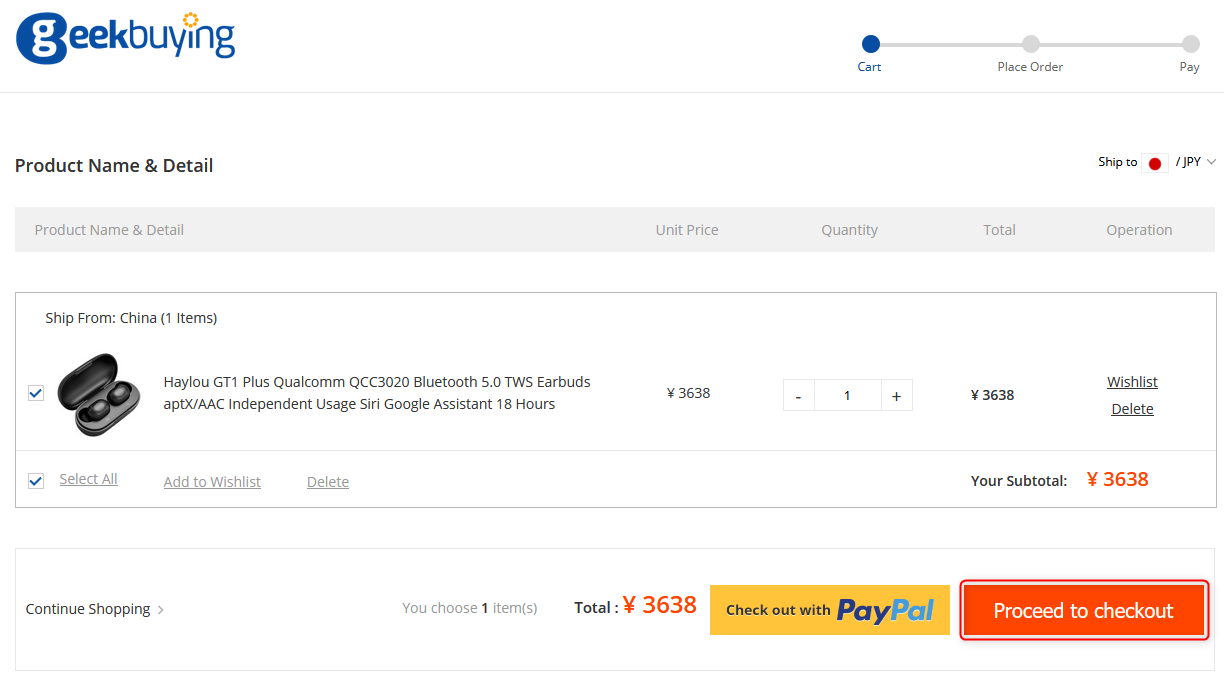Click the Quantity column header
This screenshot has width=1224, height=680.
click(x=850, y=230)
